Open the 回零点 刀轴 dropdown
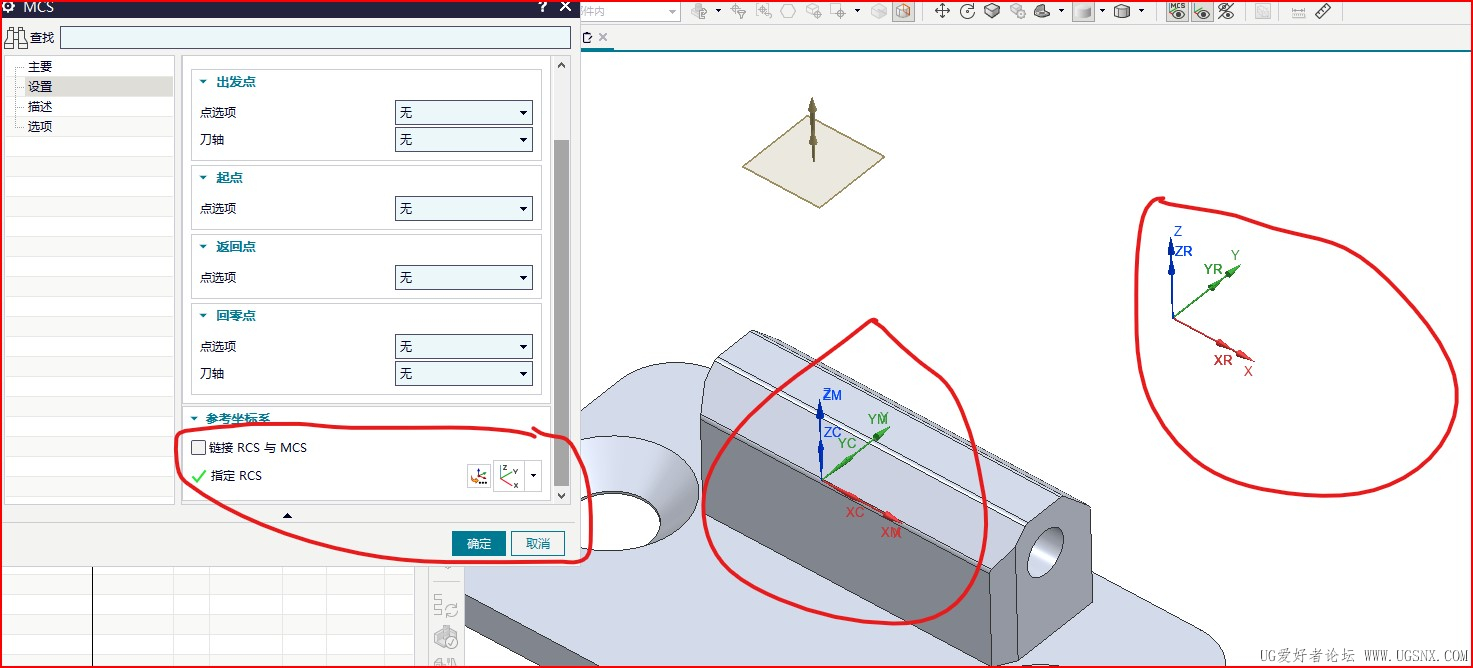 (464, 374)
